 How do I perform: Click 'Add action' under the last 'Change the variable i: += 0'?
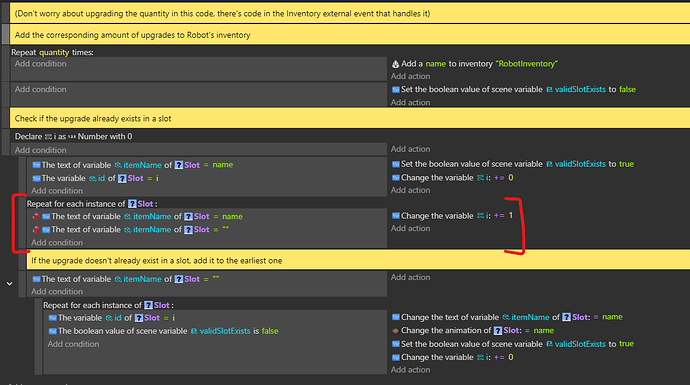[x=410, y=370]
